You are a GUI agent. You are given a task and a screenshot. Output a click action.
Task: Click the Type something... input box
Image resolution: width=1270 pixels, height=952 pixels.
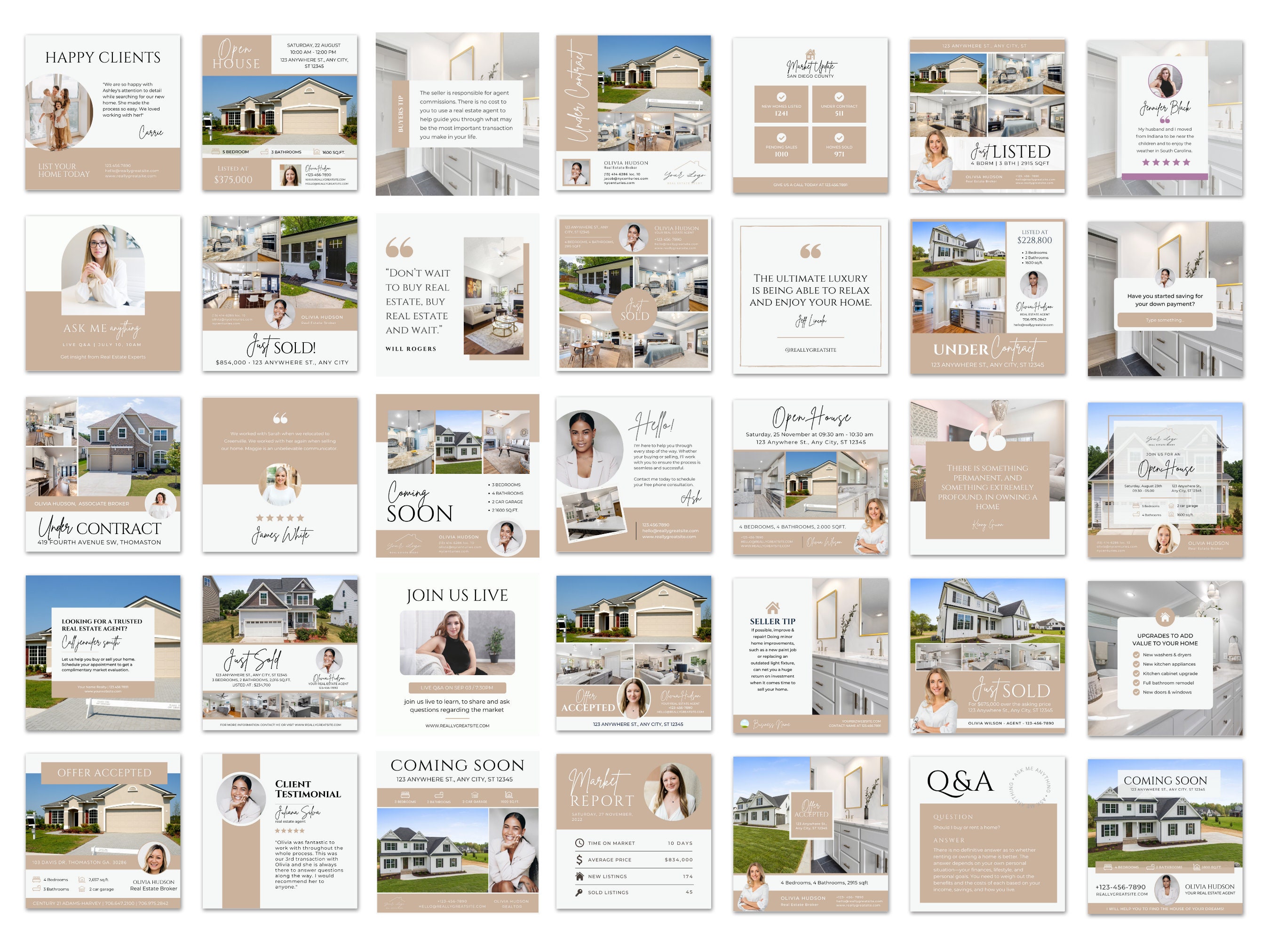1165,320
